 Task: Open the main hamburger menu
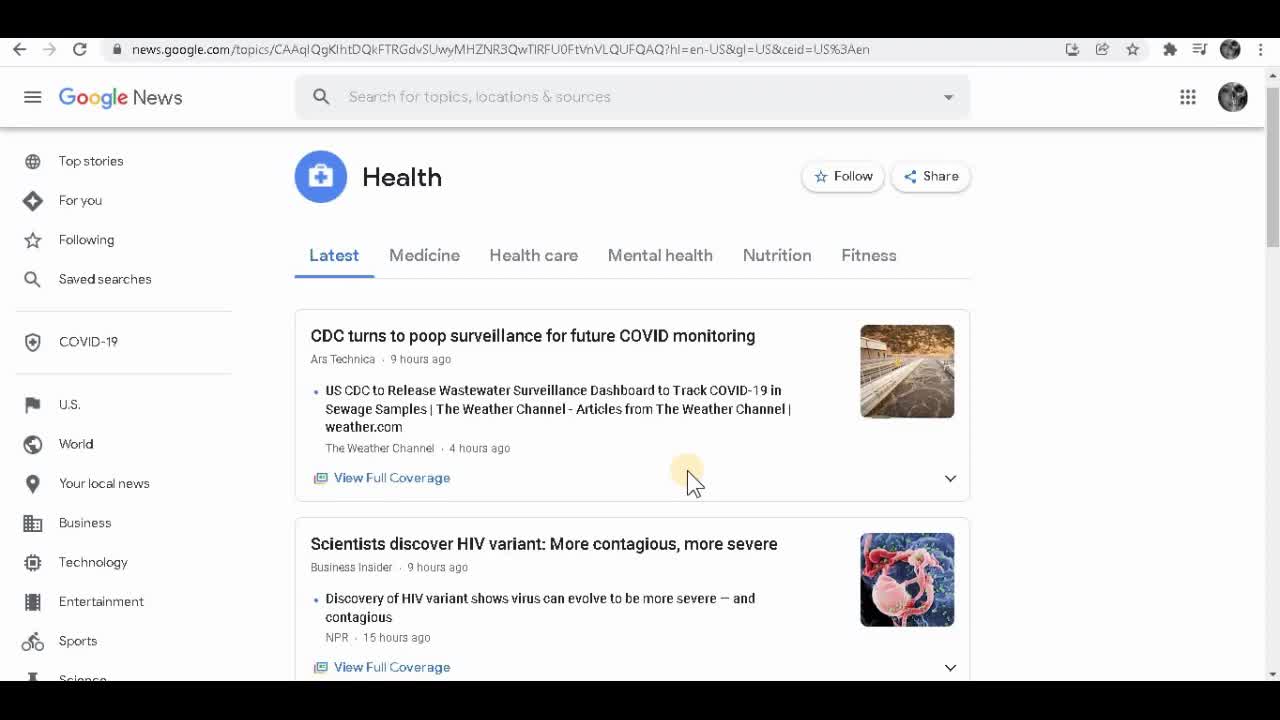(33, 97)
